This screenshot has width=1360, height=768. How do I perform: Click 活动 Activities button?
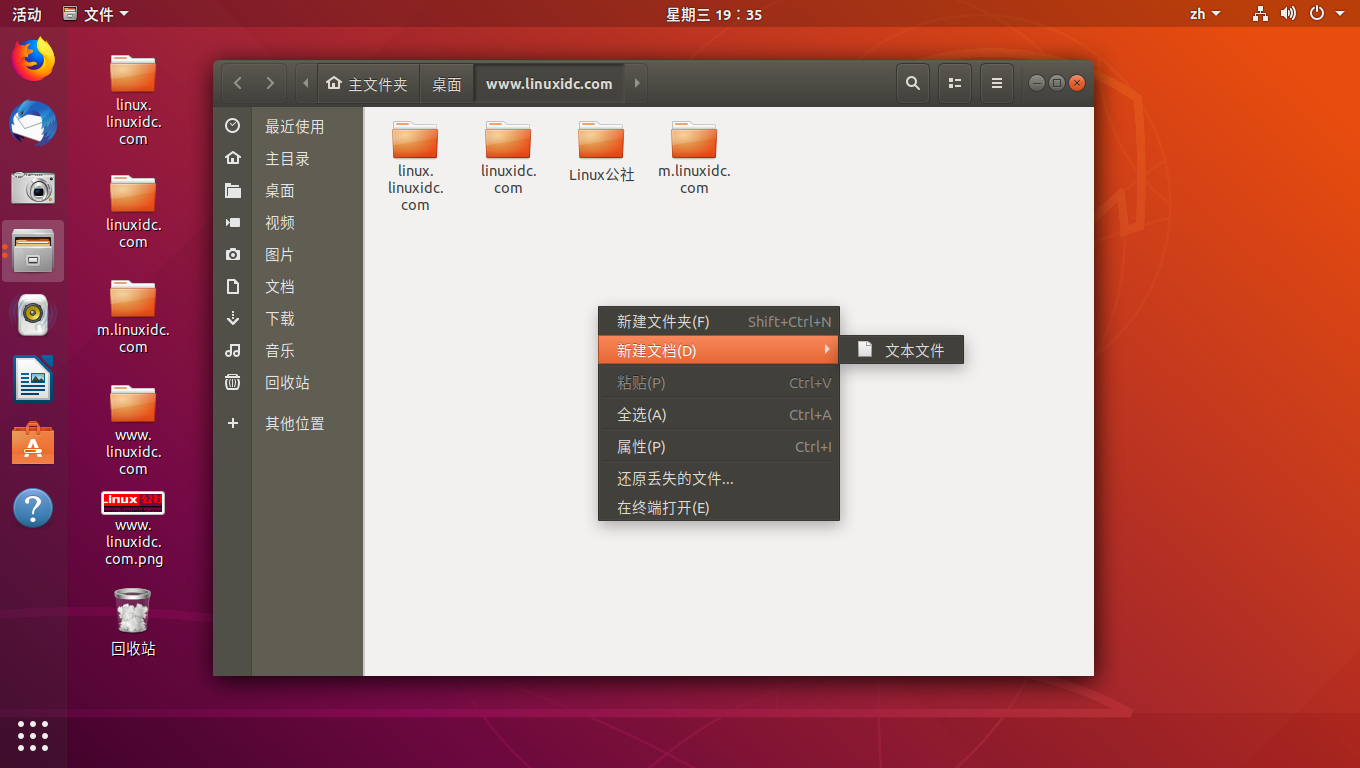(x=27, y=14)
